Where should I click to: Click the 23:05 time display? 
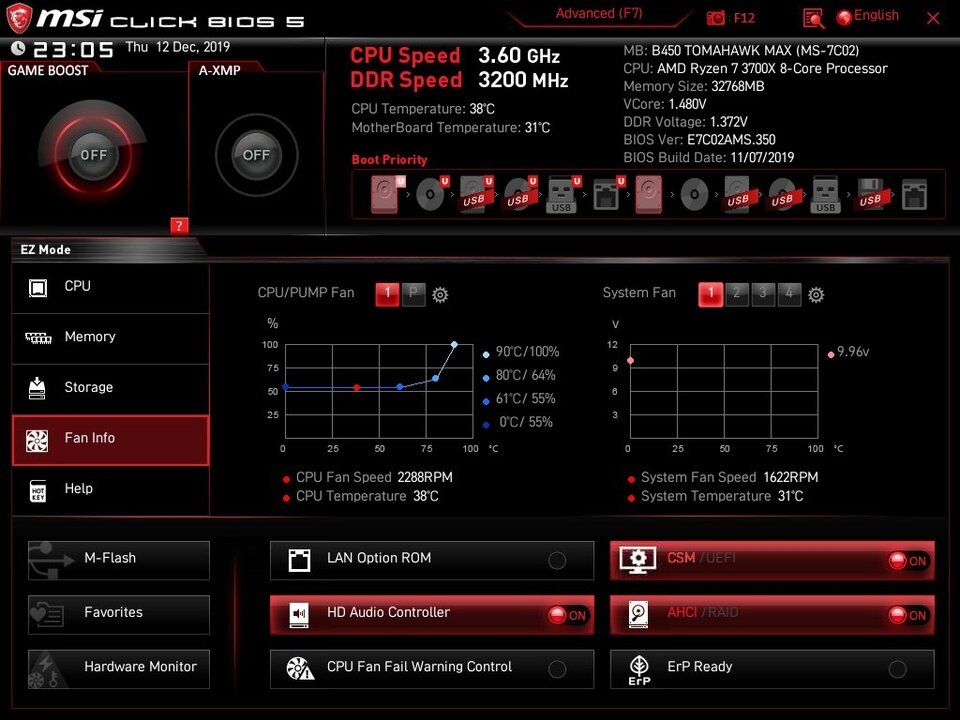(x=73, y=49)
